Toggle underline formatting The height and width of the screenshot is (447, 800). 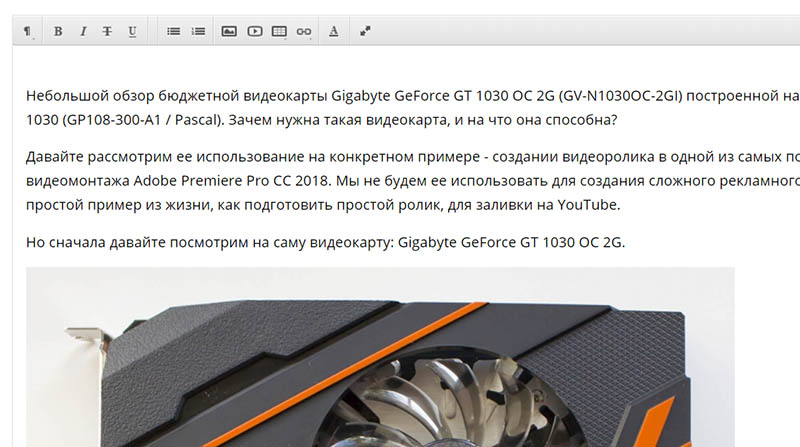(132, 32)
